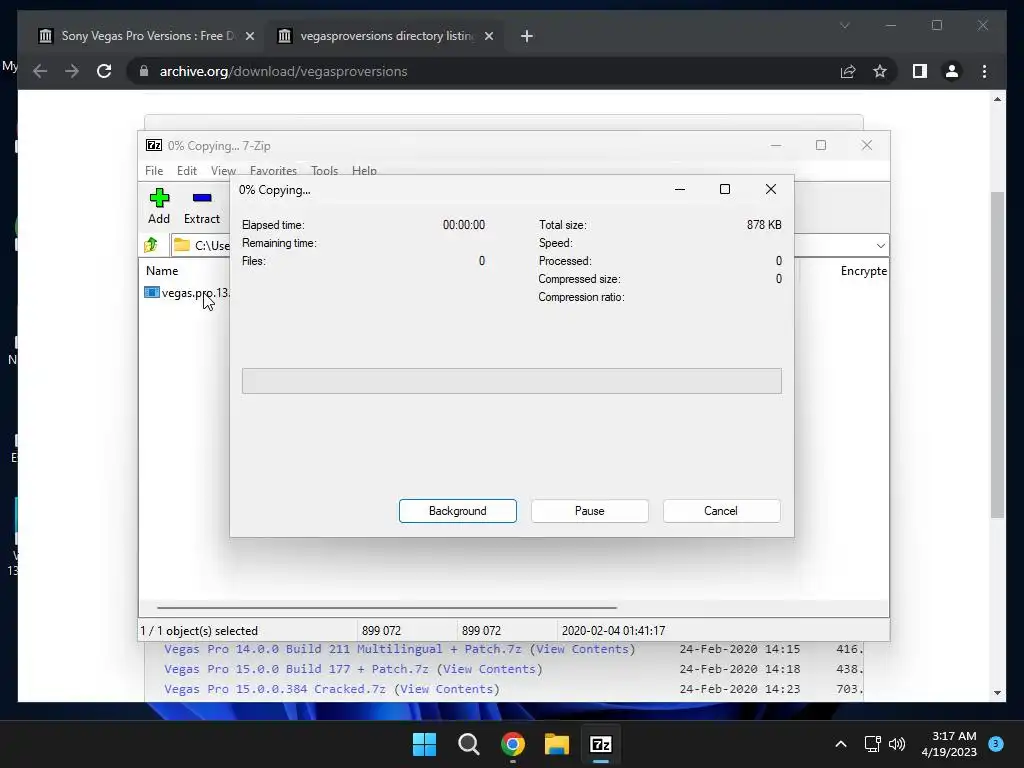1024x768 pixels.
Task: Open the taskbar clock and date
Action: click(949, 744)
